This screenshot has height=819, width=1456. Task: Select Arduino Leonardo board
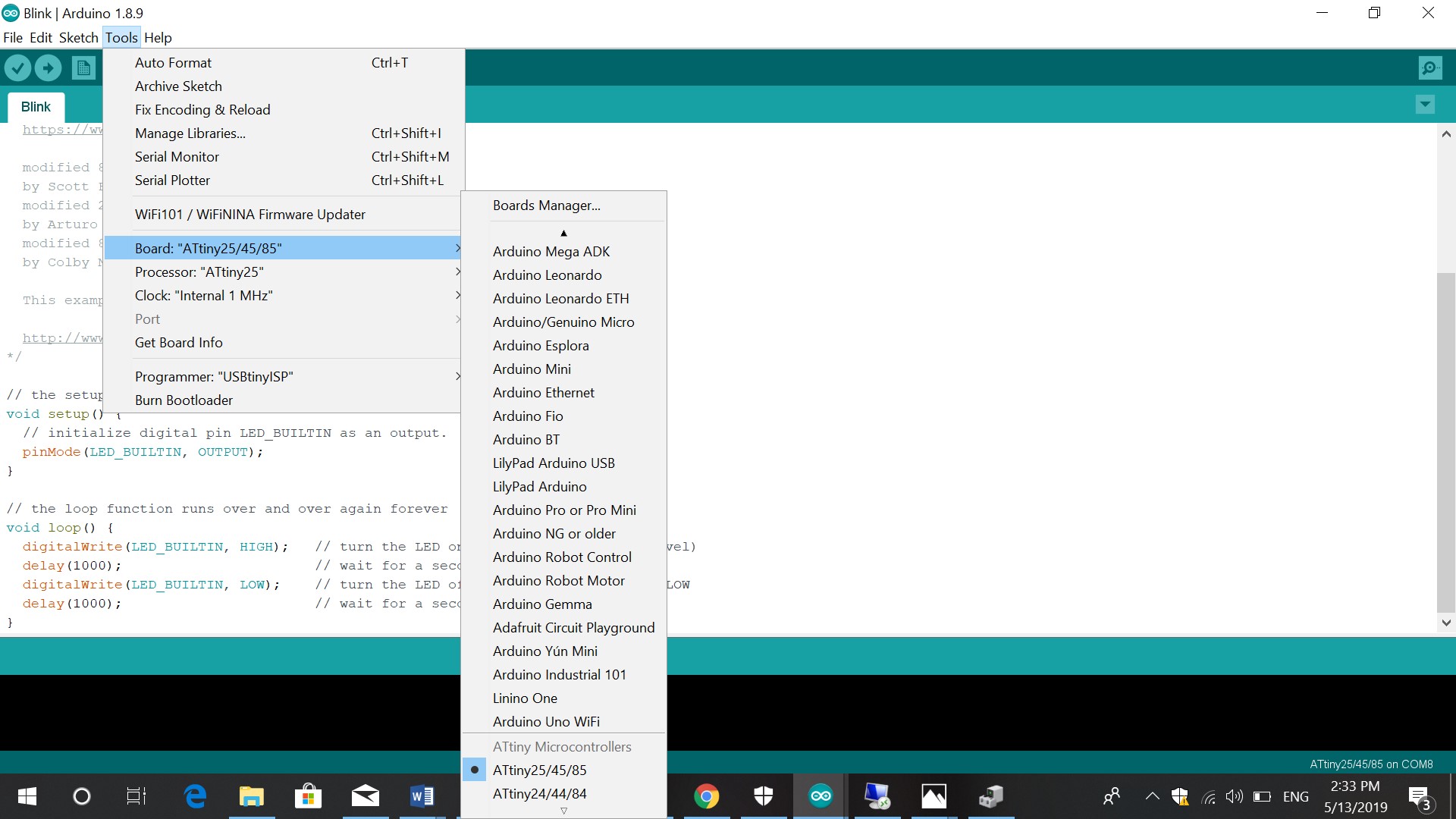click(x=547, y=275)
